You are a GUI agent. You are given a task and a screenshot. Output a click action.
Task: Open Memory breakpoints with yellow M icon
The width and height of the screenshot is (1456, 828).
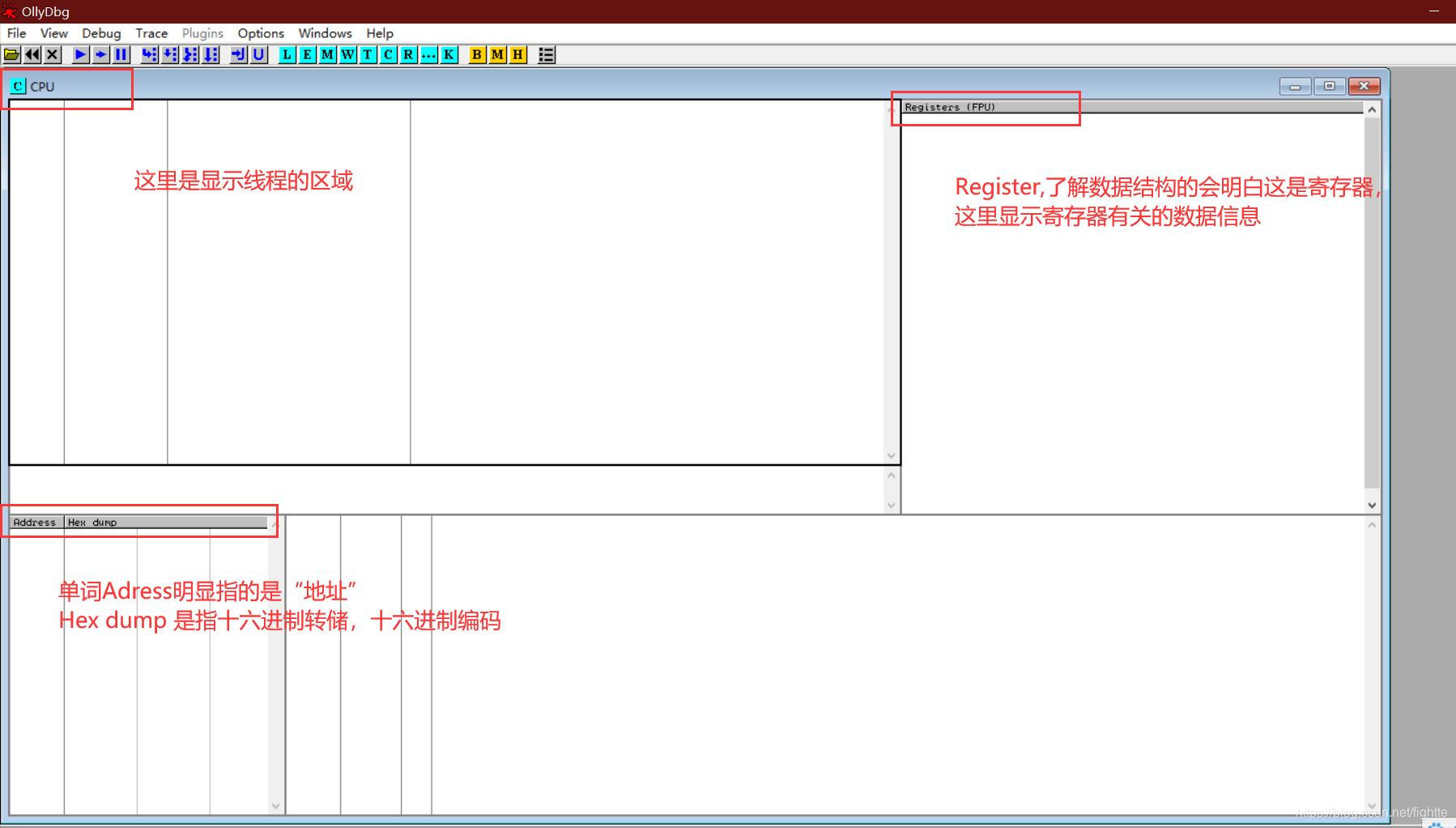point(497,55)
